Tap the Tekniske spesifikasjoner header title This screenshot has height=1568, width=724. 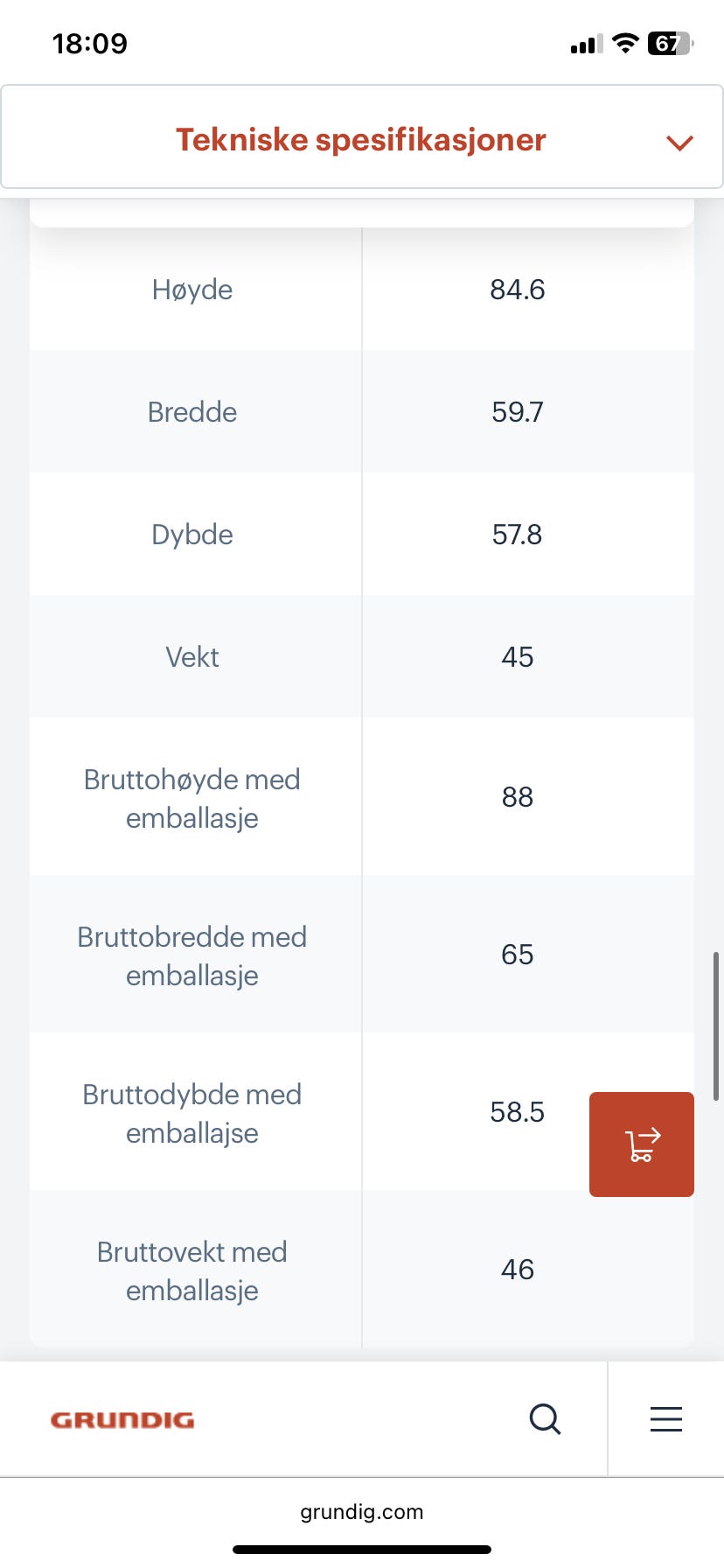[360, 140]
